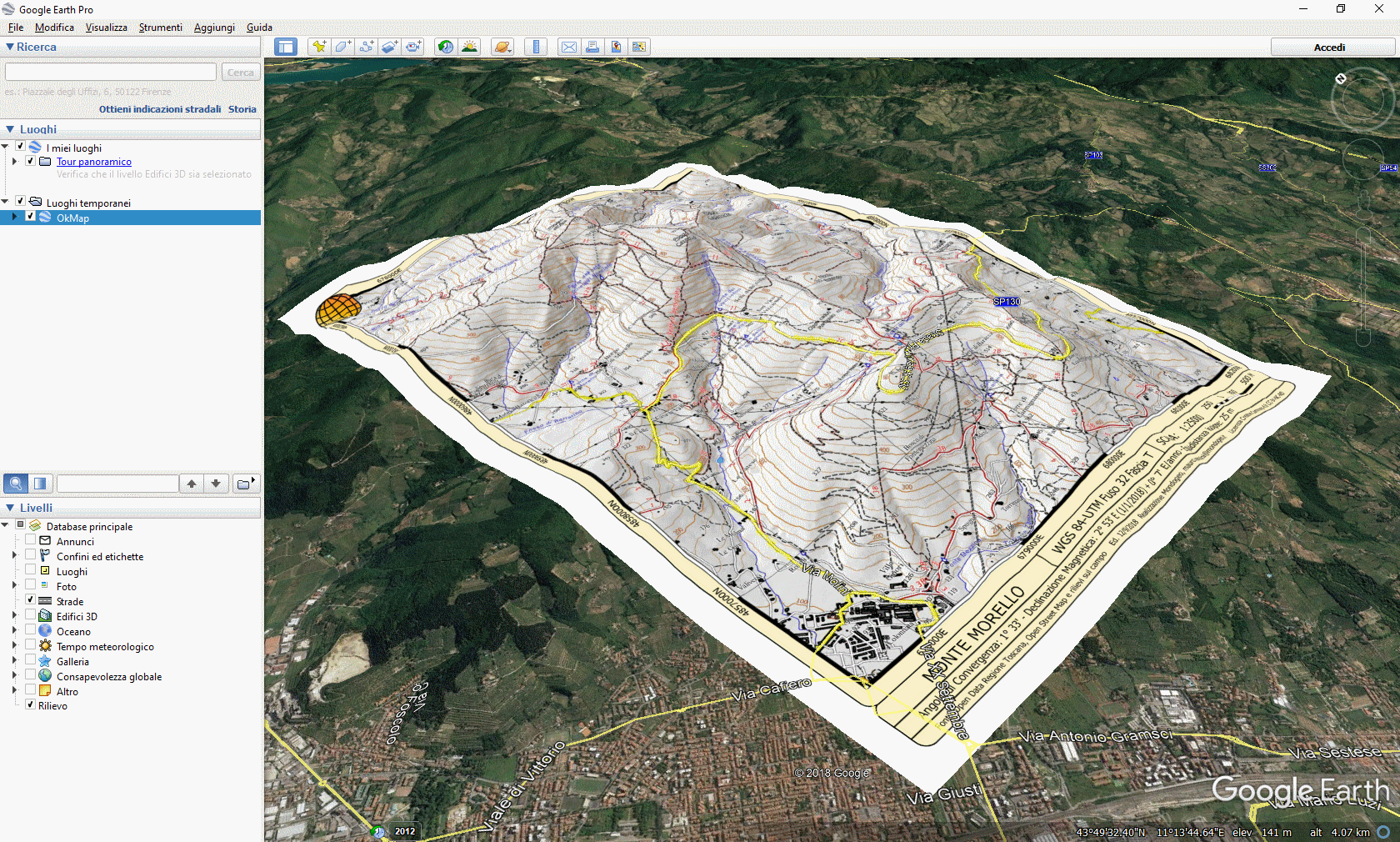This screenshot has height=842, width=1400.
Task: Open the planet switcher icon
Action: click(502, 47)
